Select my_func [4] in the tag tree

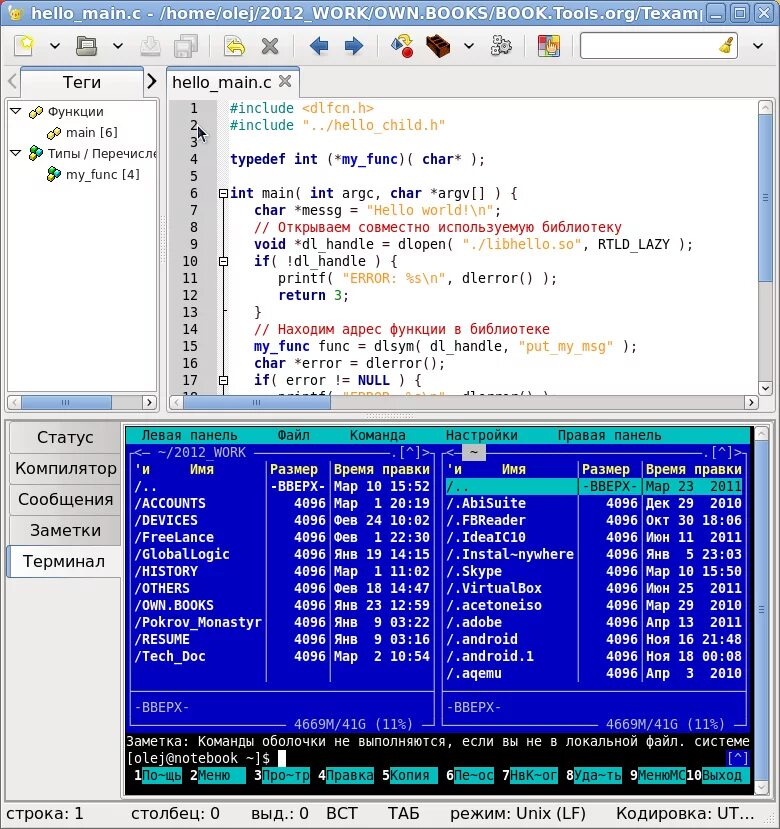tap(103, 174)
